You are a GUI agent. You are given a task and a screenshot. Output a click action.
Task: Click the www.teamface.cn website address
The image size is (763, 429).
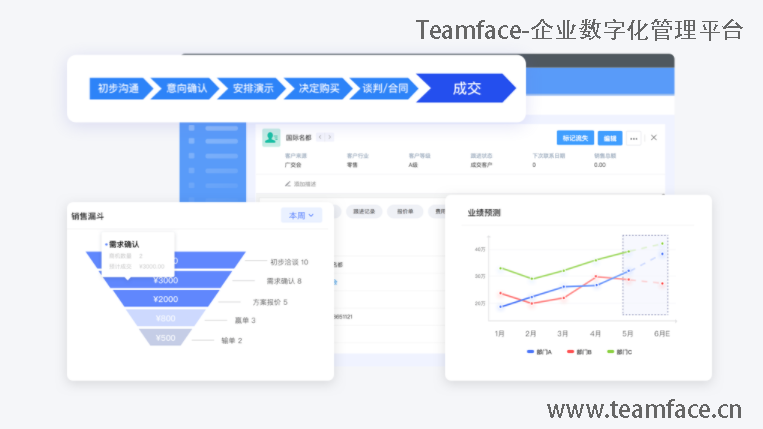(644, 409)
